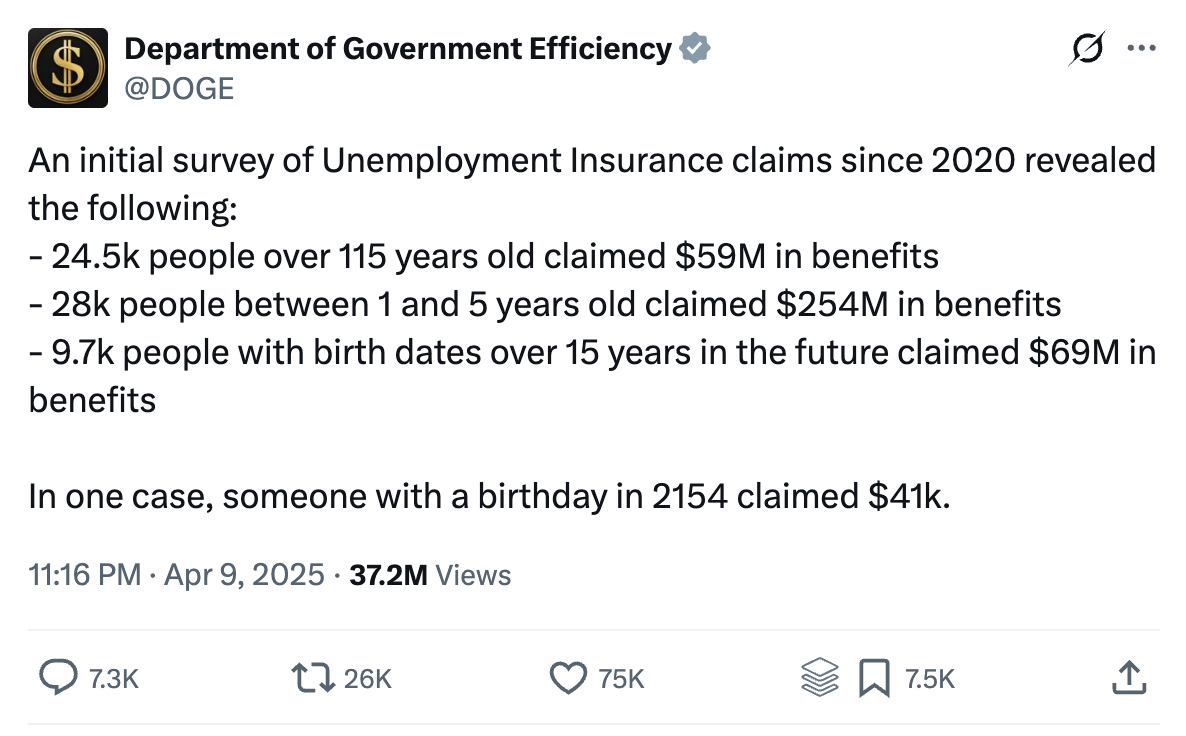Like the post with the heart icon
The width and height of the screenshot is (1186, 736).
click(569, 679)
